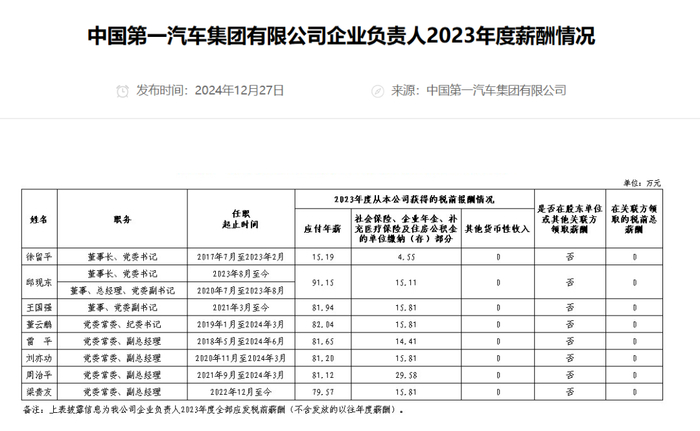
Task: Click the name cell 梁贵友
Action: (39, 392)
